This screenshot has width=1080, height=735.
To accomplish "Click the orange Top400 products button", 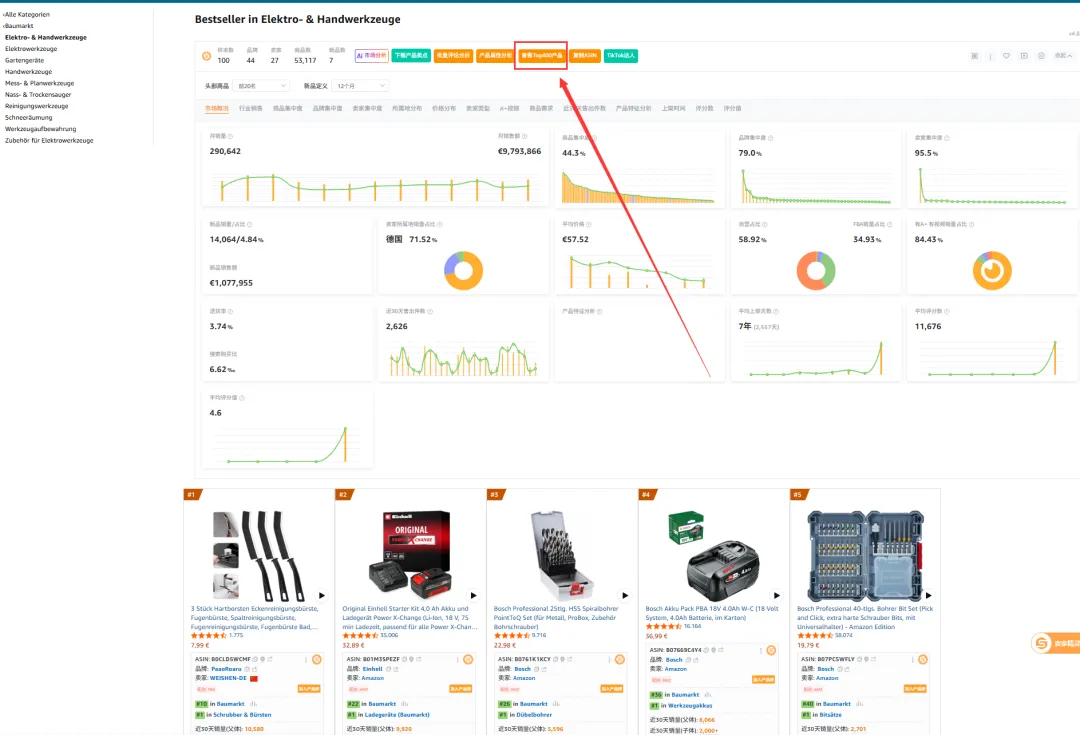I will 541,56.
